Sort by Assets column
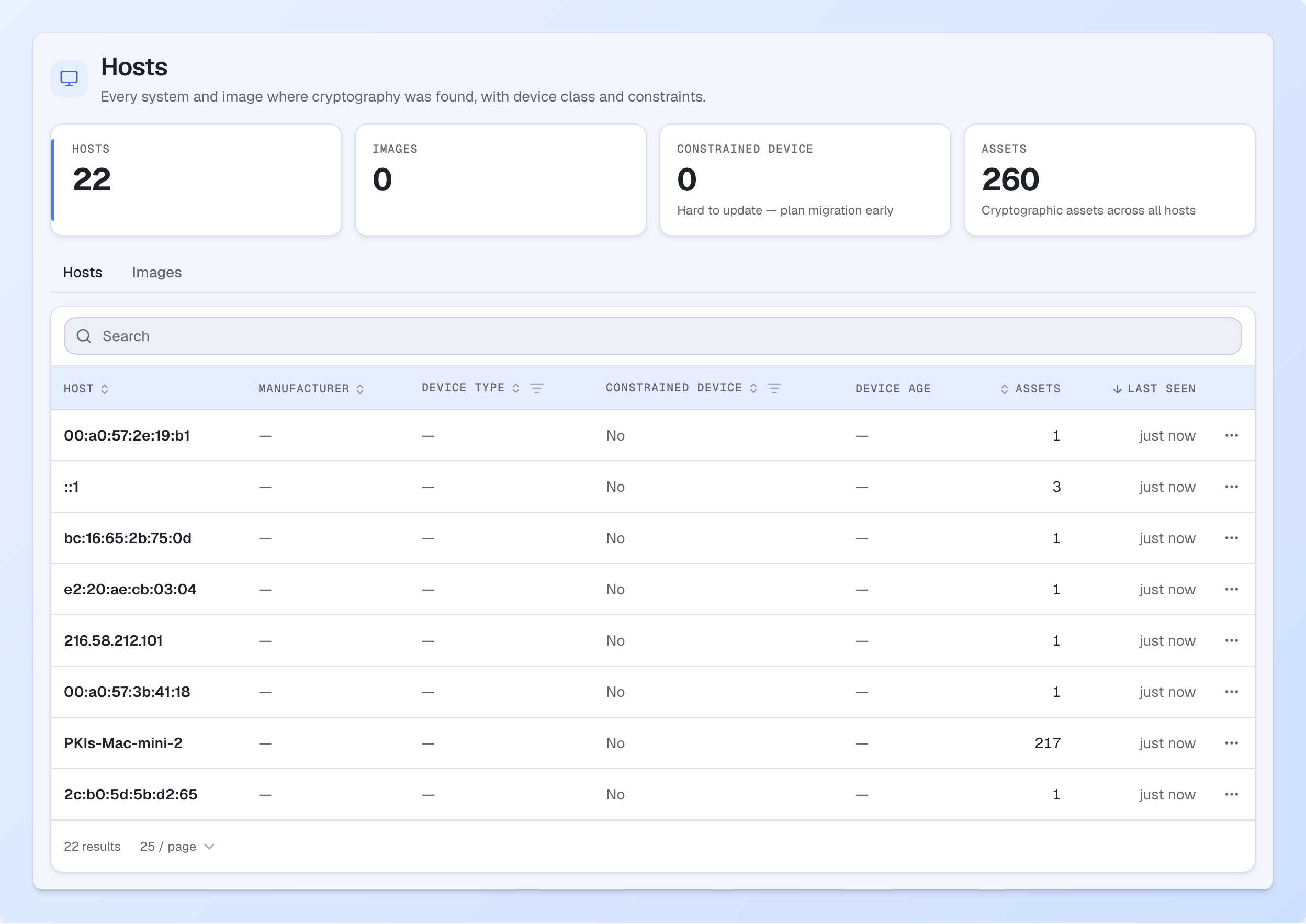This screenshot has width=1306, height=924. (1030, 389)
